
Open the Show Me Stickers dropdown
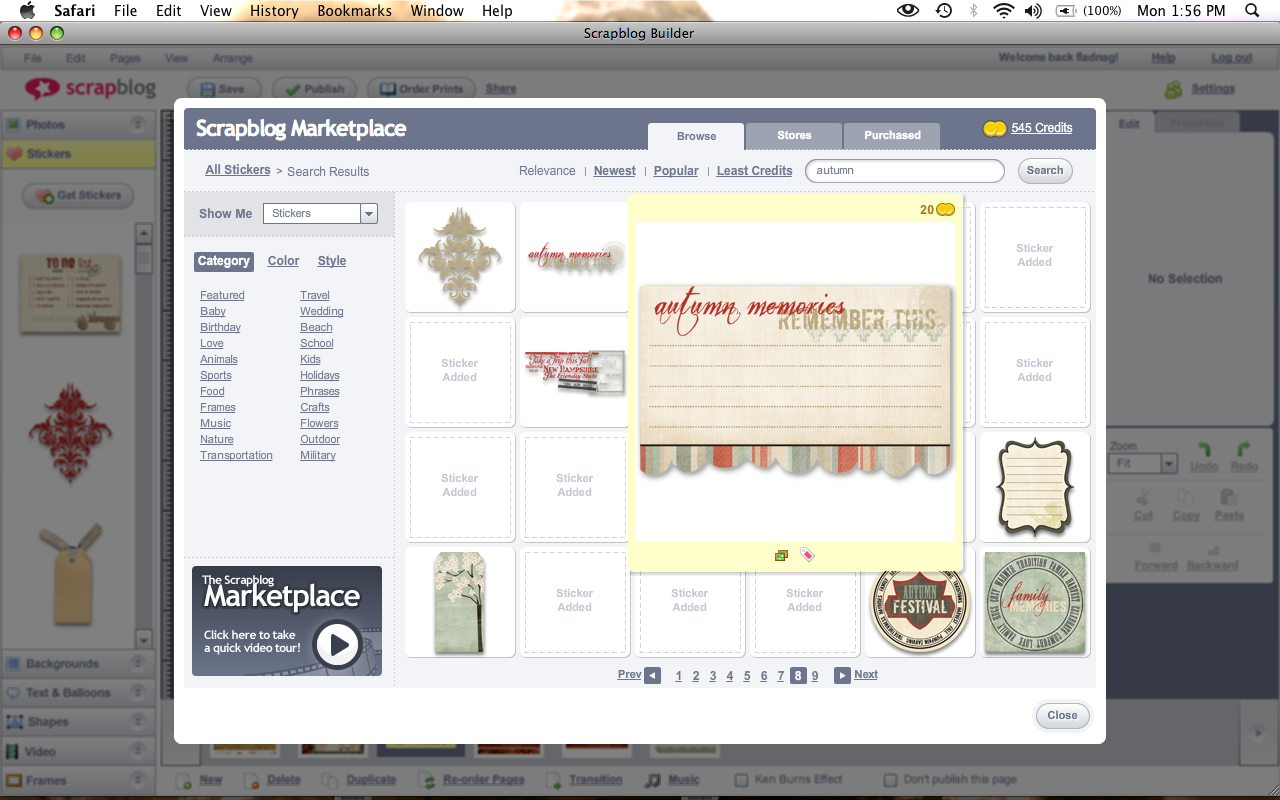coord(320,213)
